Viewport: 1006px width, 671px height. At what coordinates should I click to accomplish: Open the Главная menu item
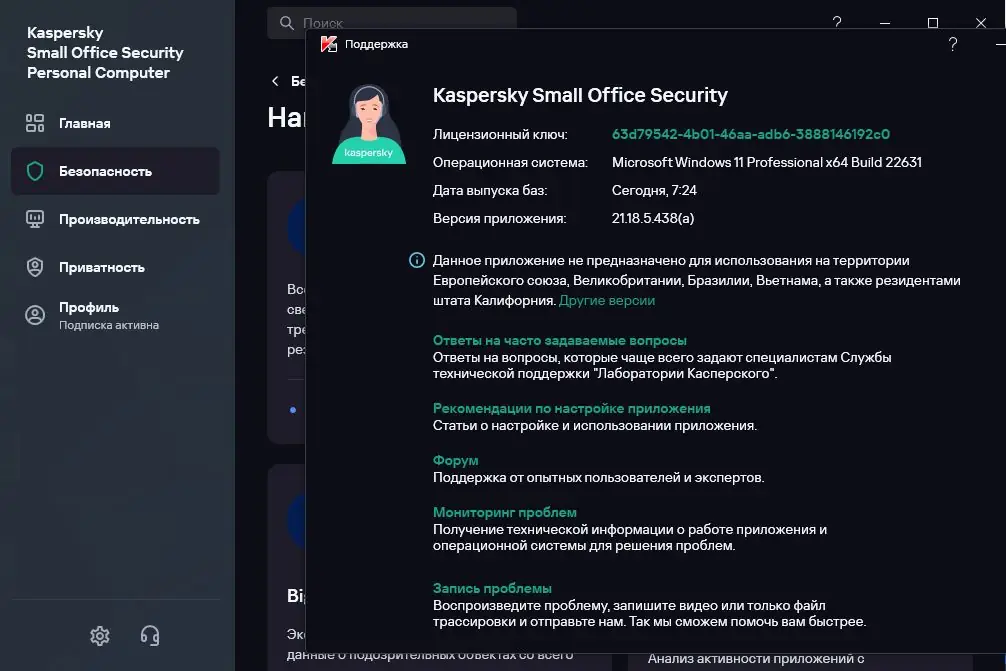[85, 123]
